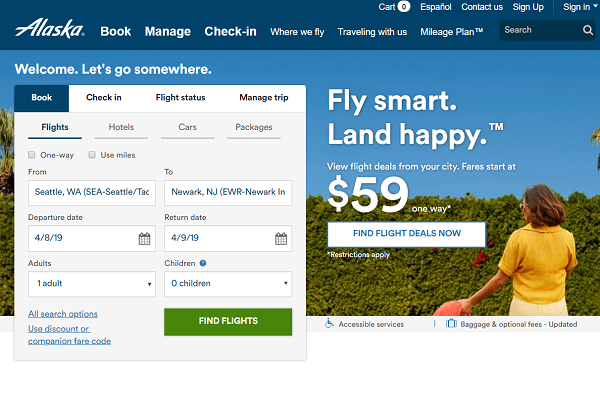Open the return date calendar icon
Image resolution: width=600 pixels, height=393 pixels.
(x=281, y=238)
